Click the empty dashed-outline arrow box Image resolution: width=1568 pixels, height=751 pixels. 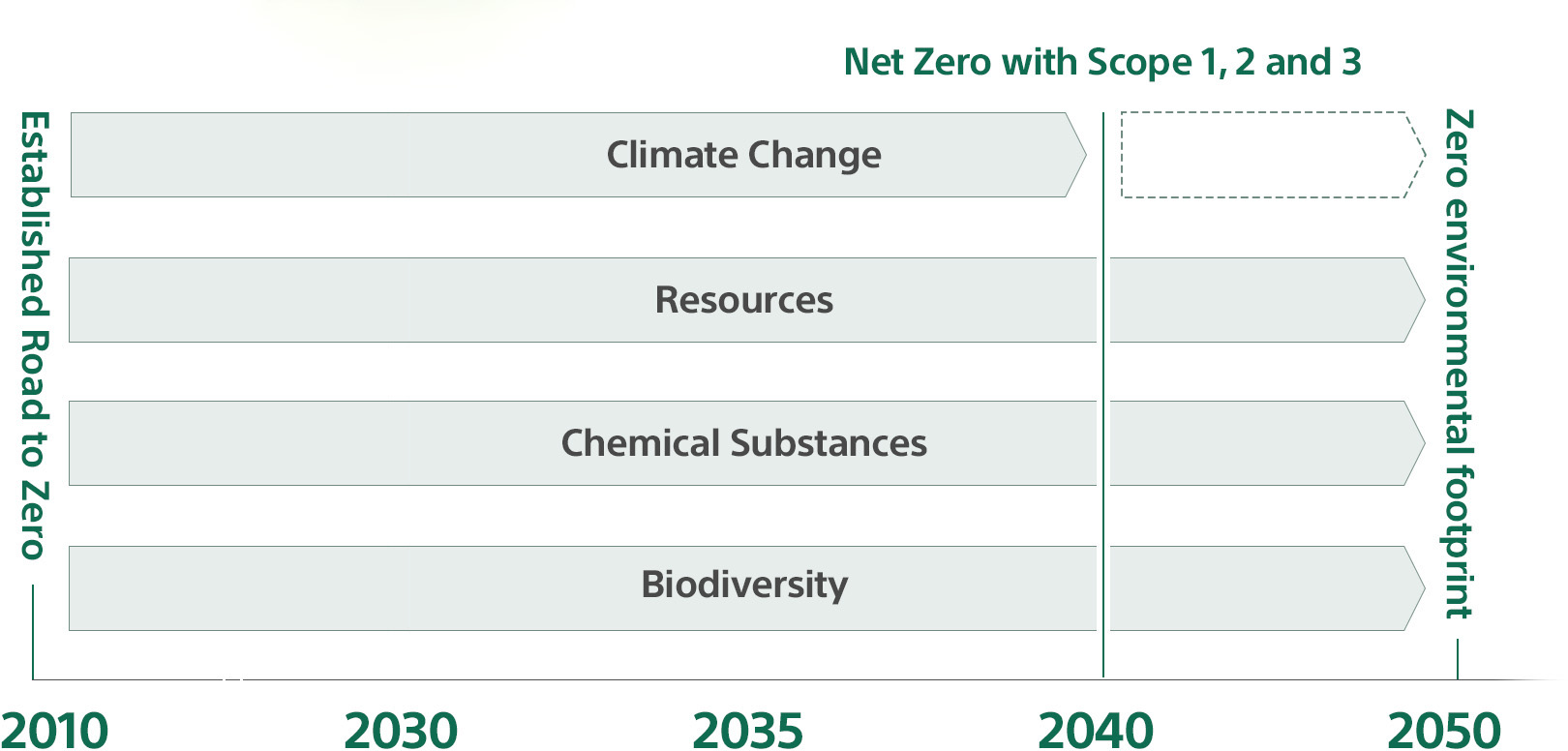click(1263, 155)
